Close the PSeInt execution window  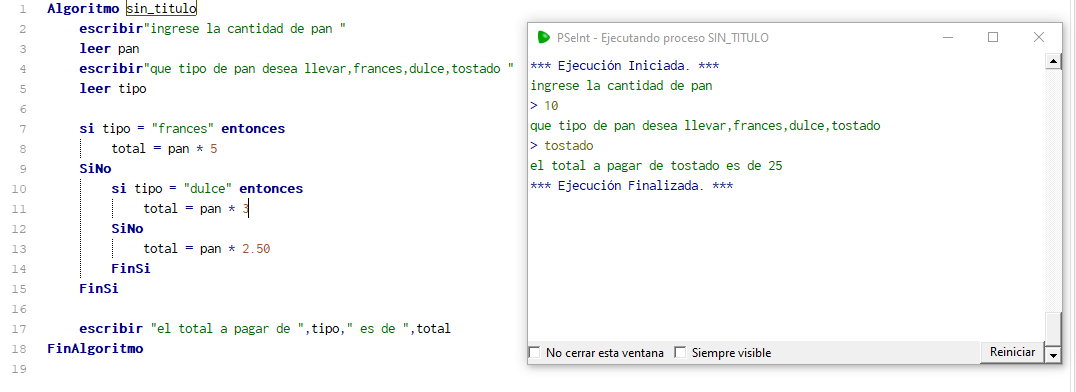[1038, 38]
